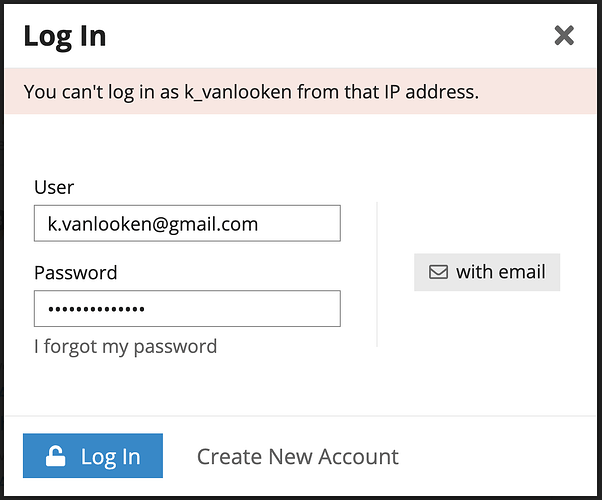The image size is (602, 500).
Task: Submit with the blue Log In button
Action: click(93, 456)
